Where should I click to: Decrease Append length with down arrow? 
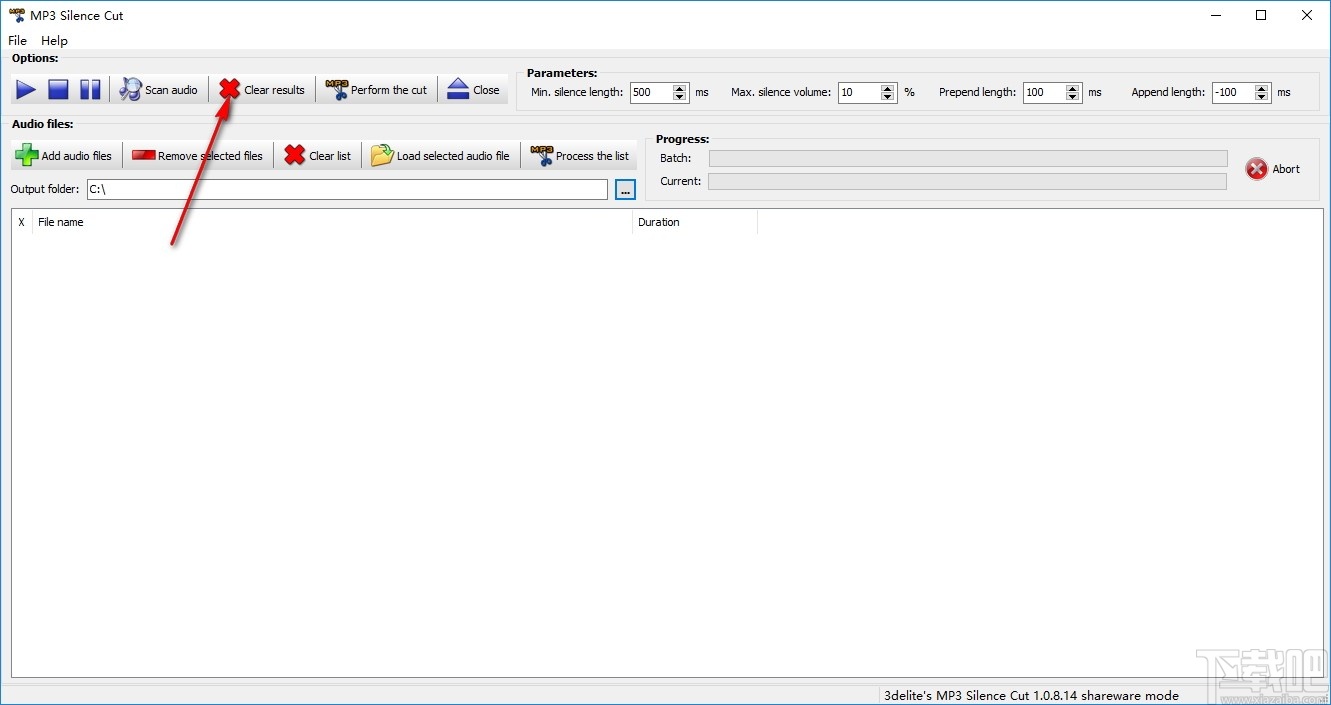[1262, 97]
